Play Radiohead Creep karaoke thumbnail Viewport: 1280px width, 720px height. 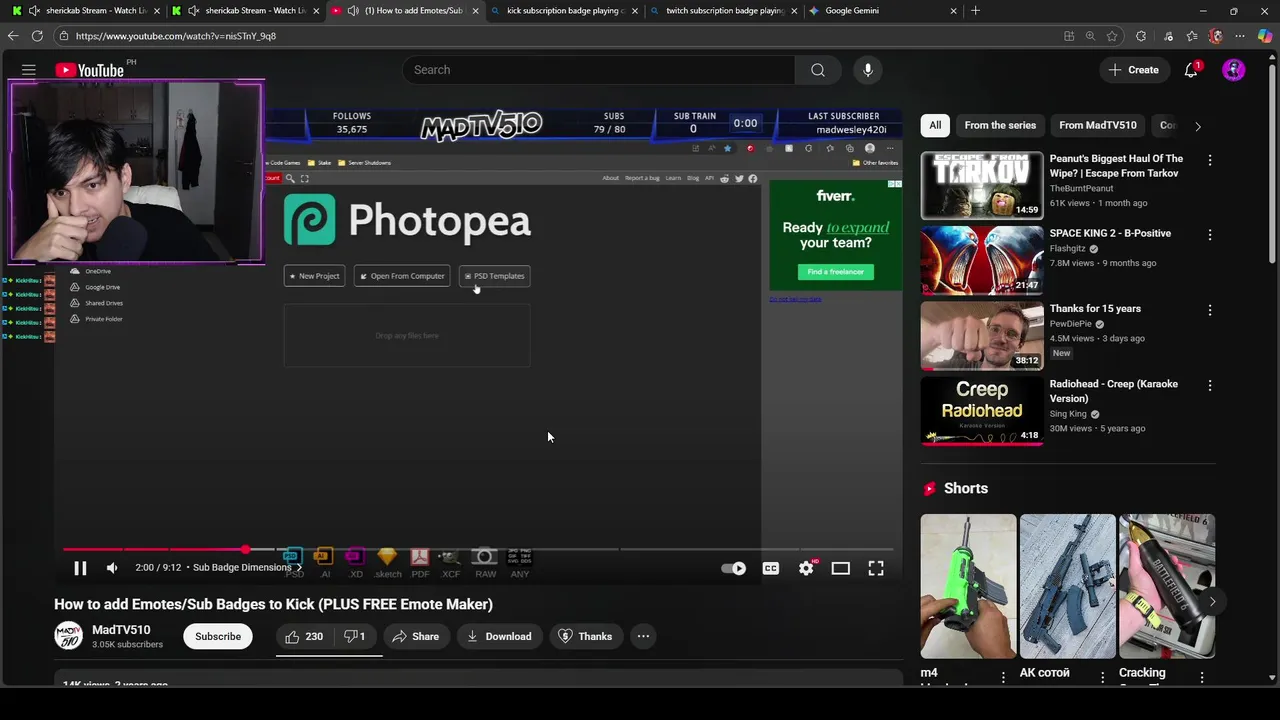tap(982, 410)
